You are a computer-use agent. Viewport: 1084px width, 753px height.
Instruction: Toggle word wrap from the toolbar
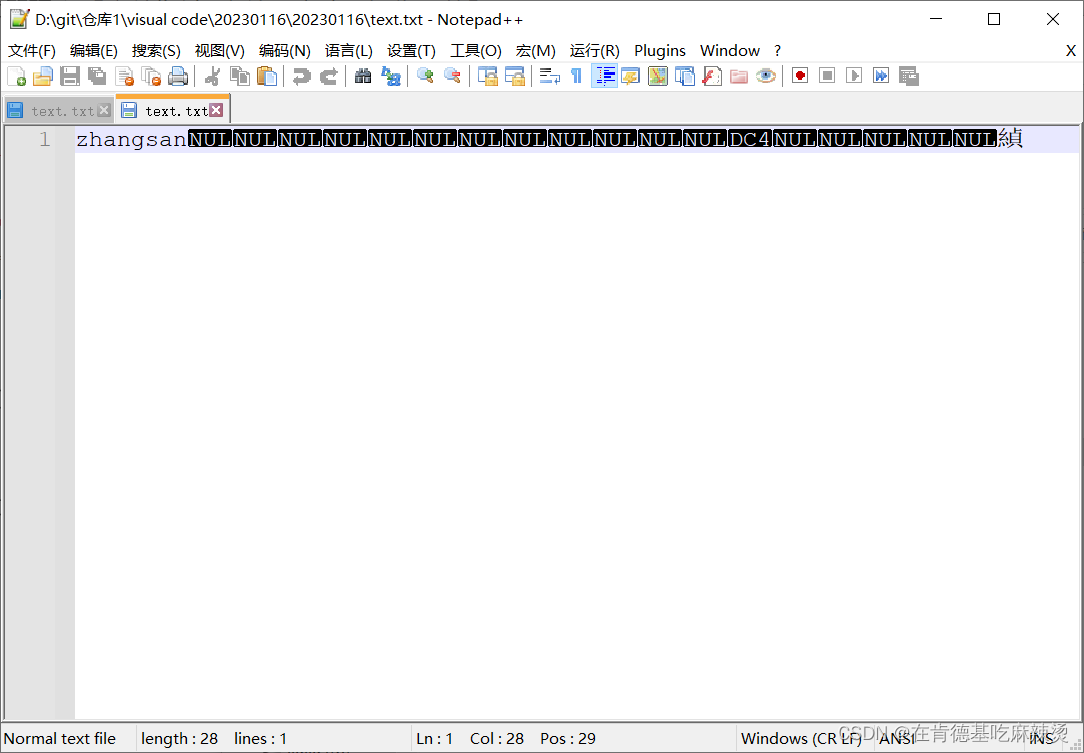[550, 75]
